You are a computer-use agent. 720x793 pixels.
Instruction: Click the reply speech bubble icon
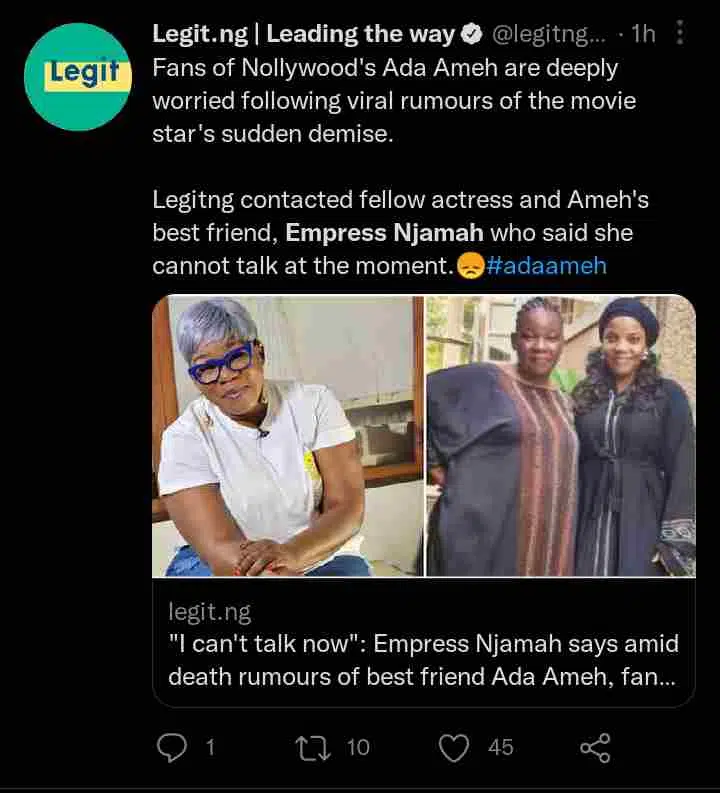(x=173, y=747)
